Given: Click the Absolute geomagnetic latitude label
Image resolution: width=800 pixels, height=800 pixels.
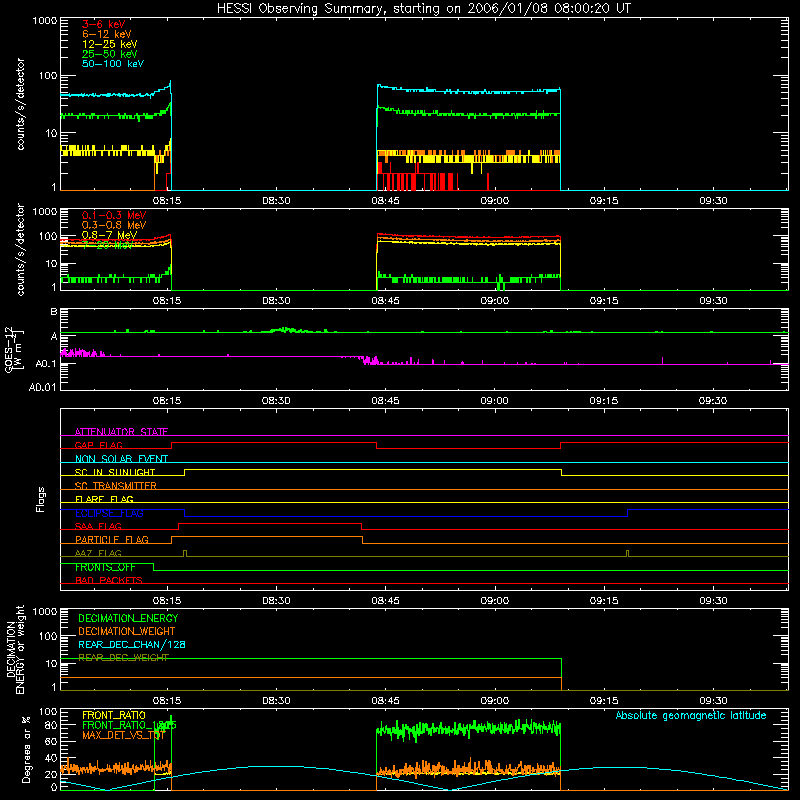Looking at the screenshot, I should 691,715.
